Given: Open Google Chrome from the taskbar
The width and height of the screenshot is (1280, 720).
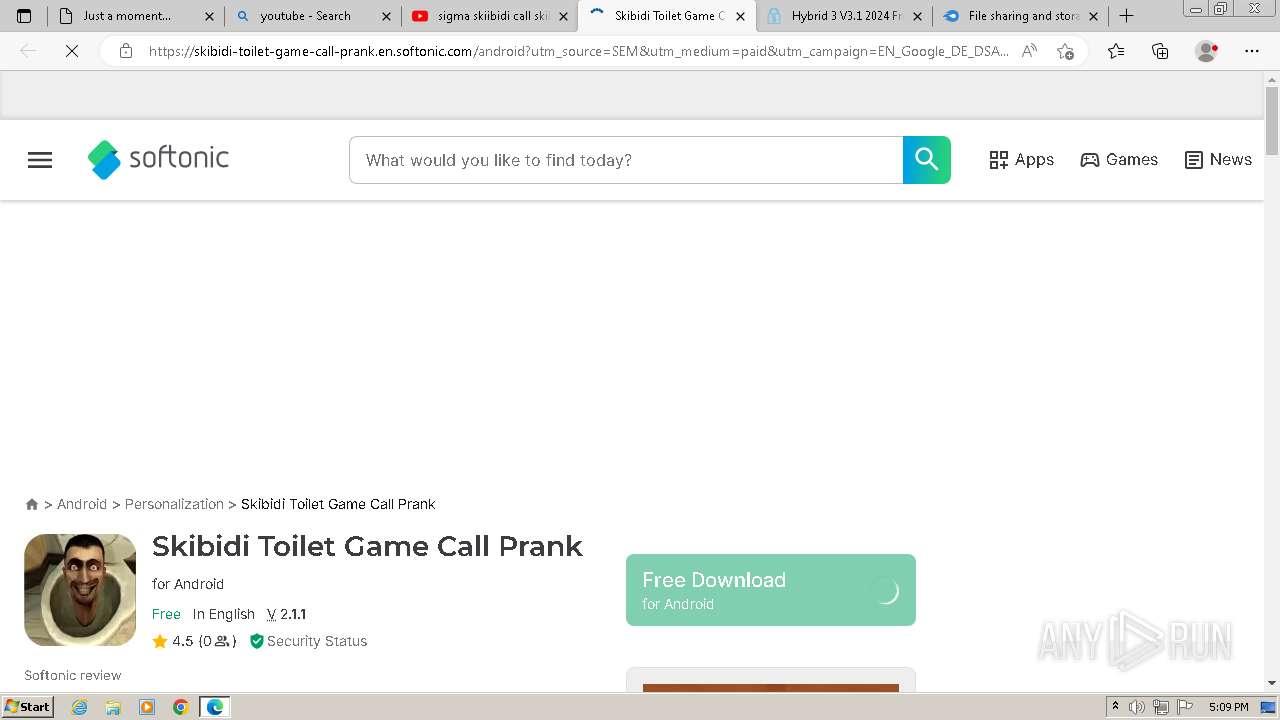Looking at the screenshot, I should (181, 707).
